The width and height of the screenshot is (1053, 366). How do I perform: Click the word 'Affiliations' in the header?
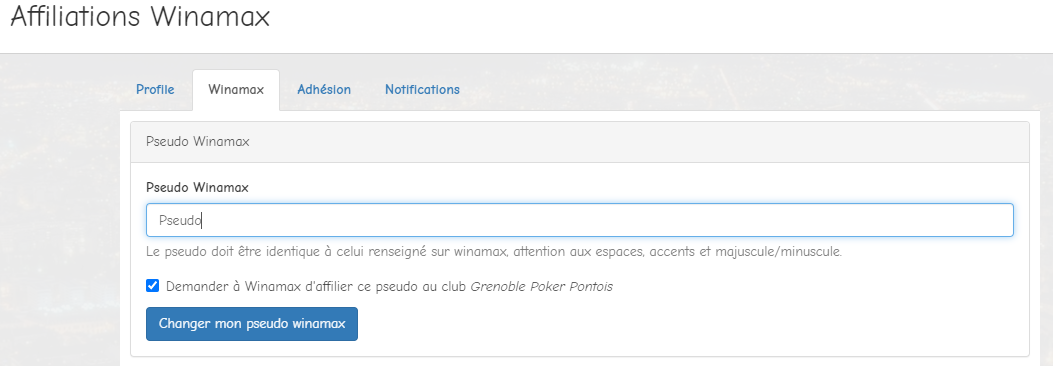76,17
